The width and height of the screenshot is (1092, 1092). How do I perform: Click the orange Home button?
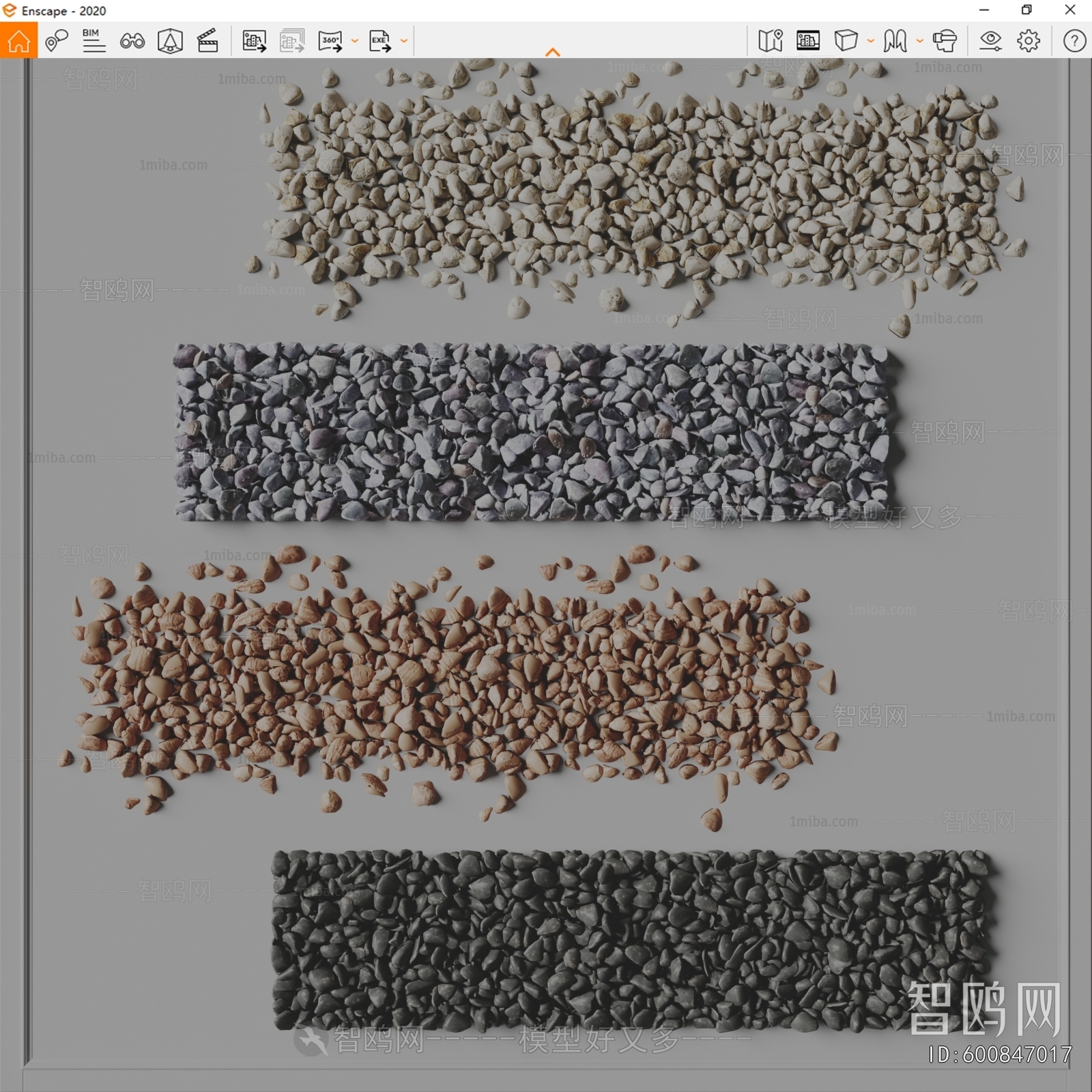18,40
